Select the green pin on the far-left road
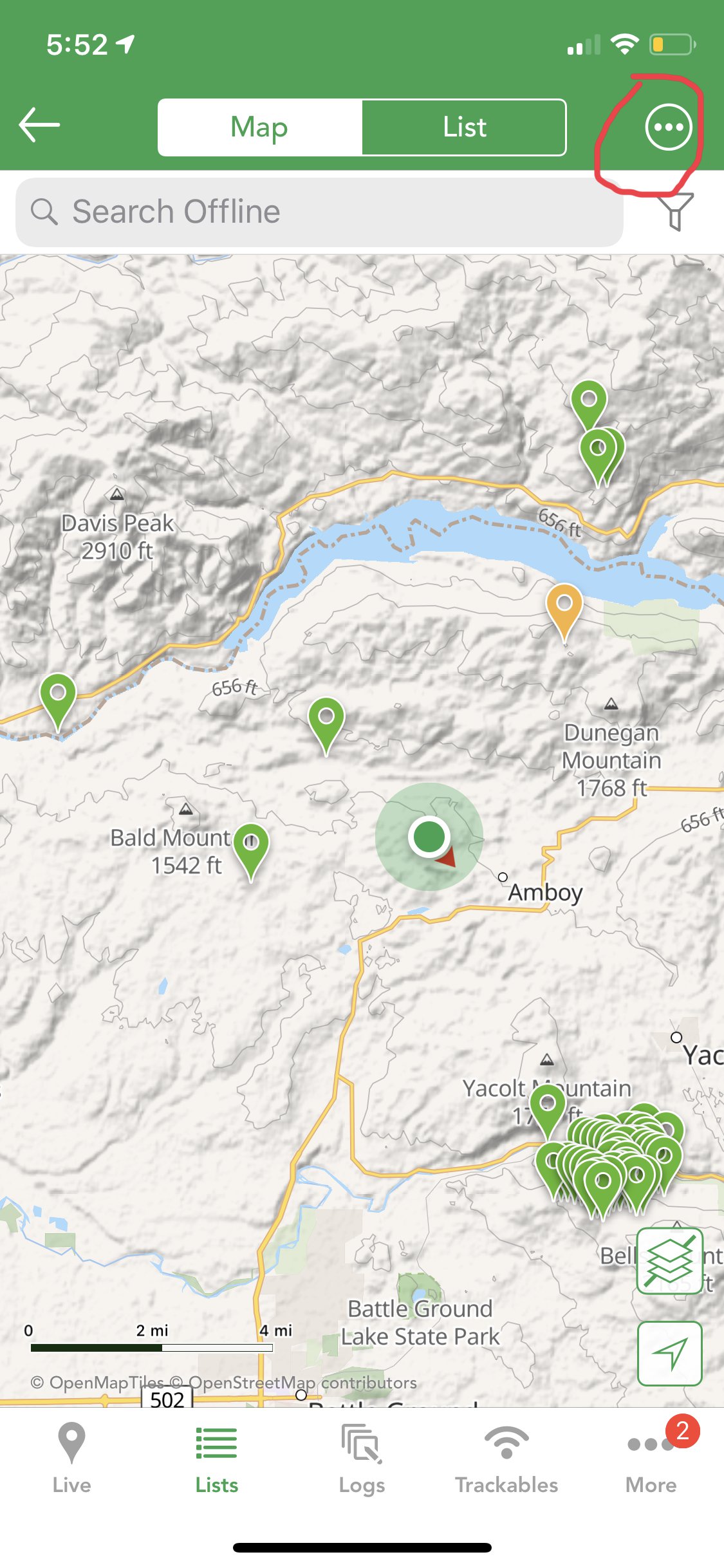Screen dimensions: 724x1568 click(58, 702)
